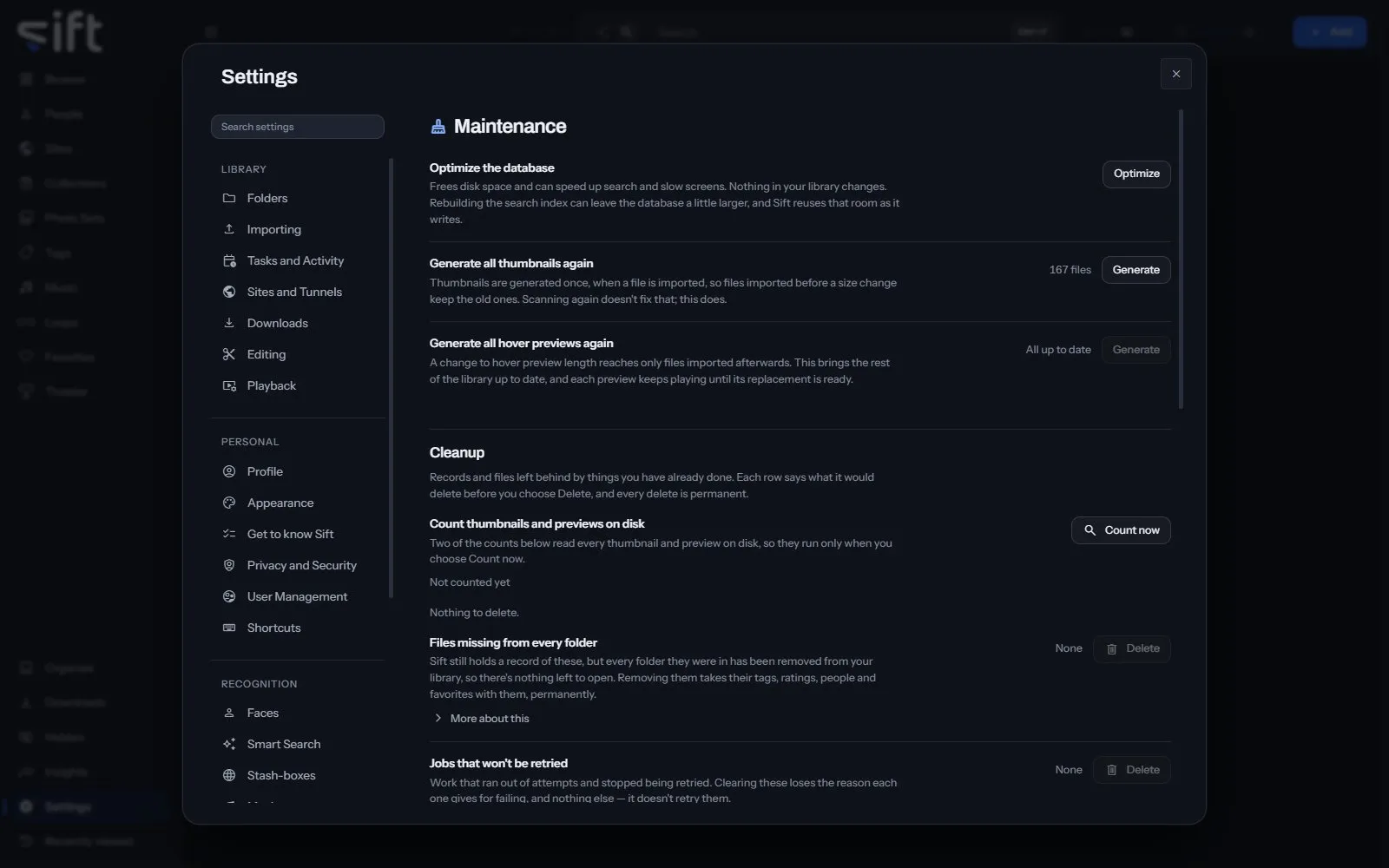Click the settings content vertical scrollbar

pyautogui.click(x=1181, y=259)
